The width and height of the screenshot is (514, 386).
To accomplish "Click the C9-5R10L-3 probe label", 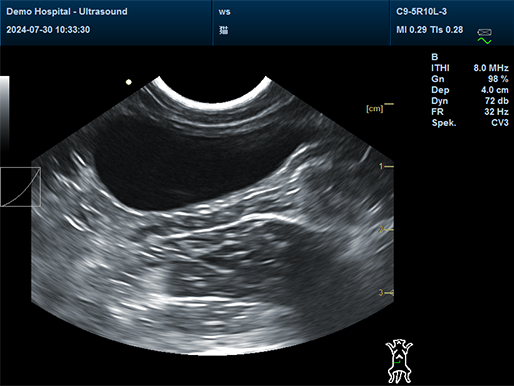I will click(x=421, y=12).
